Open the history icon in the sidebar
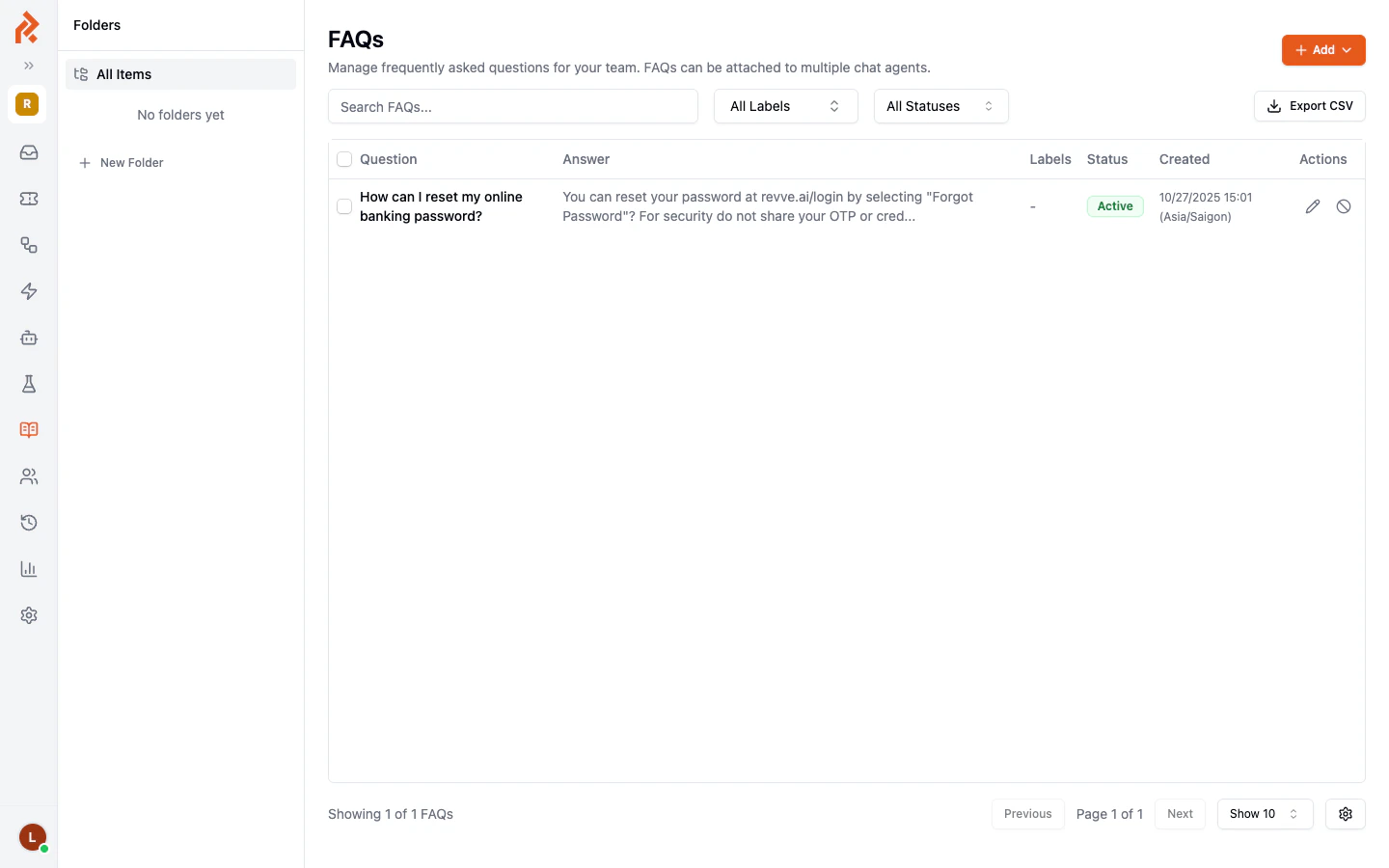This screenshot has width=1389, height=868. pos(28,523)
